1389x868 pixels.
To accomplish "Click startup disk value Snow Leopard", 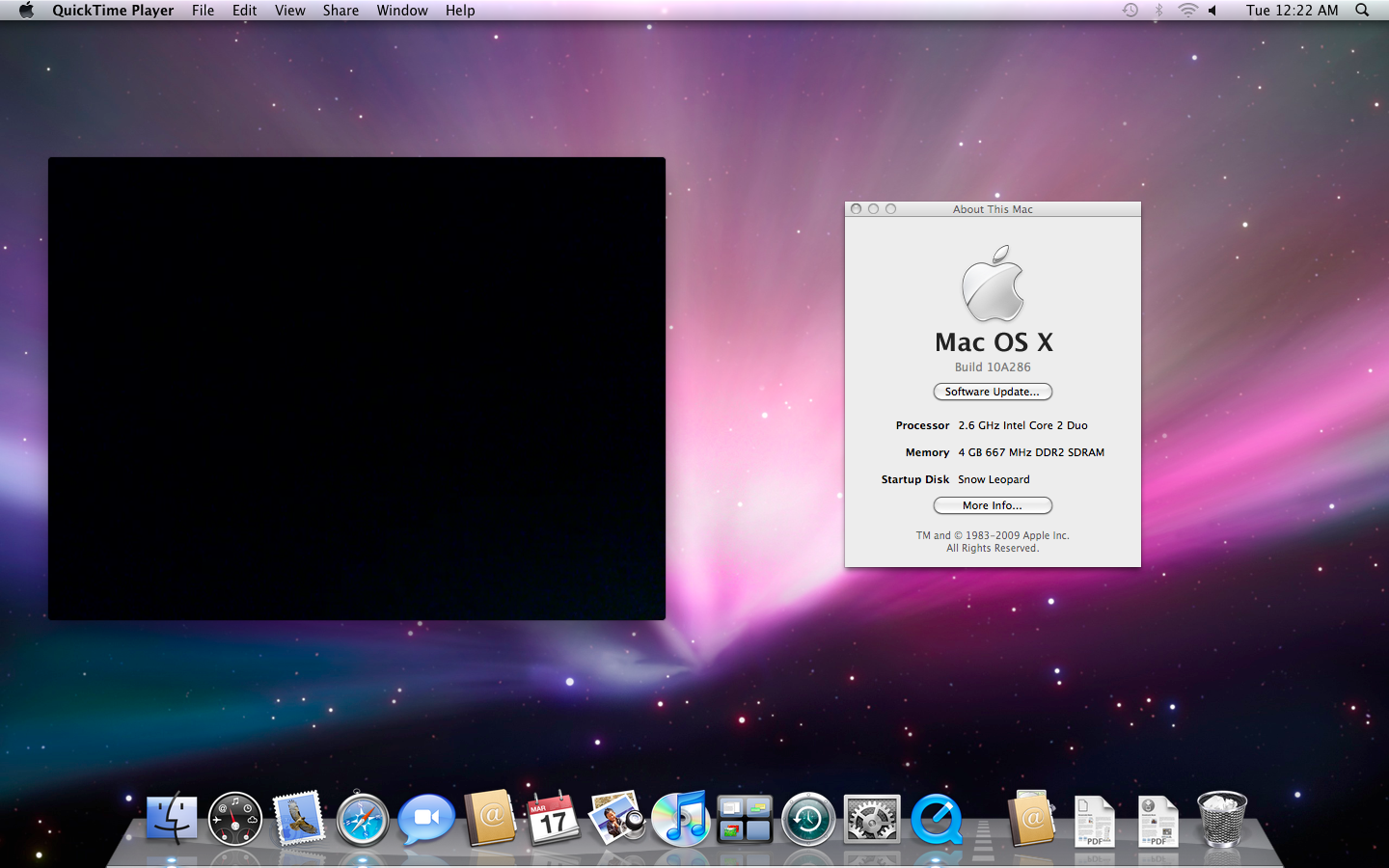I will coord(994,479).
